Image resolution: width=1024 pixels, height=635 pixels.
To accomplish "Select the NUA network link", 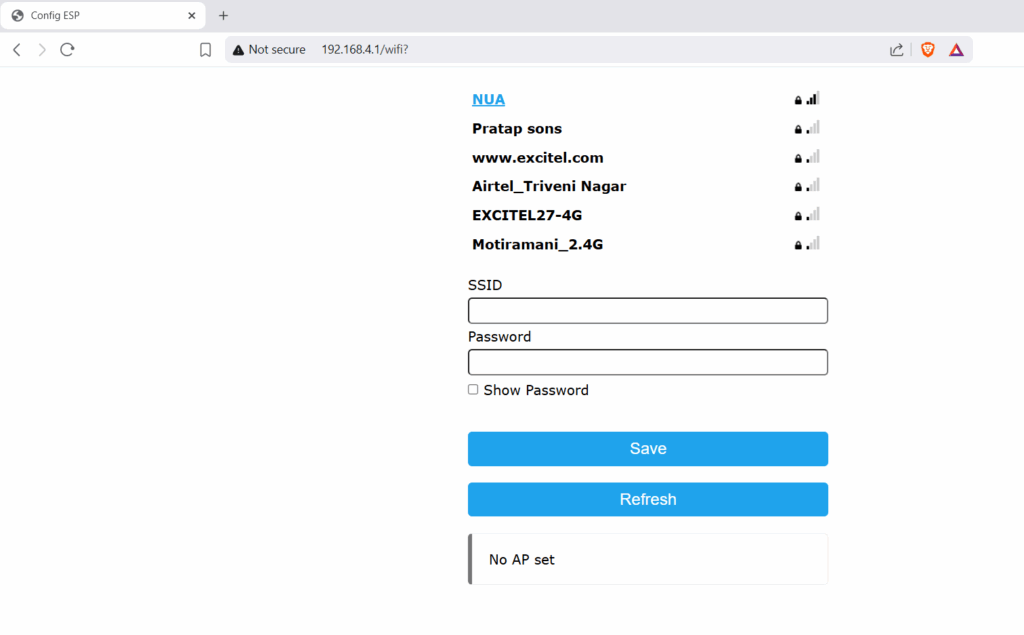I will click(x=488, y=99).
